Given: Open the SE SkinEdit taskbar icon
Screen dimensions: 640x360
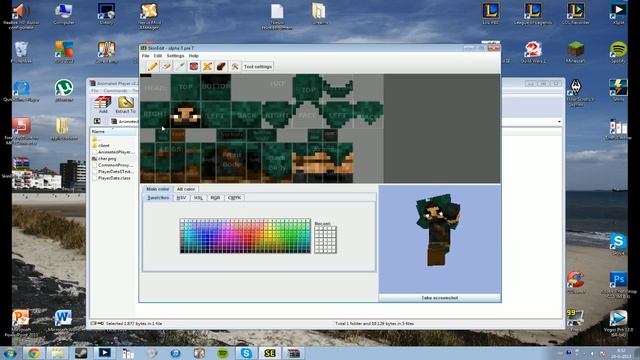Looking at the screenshot, I should [x=269, y=353].
